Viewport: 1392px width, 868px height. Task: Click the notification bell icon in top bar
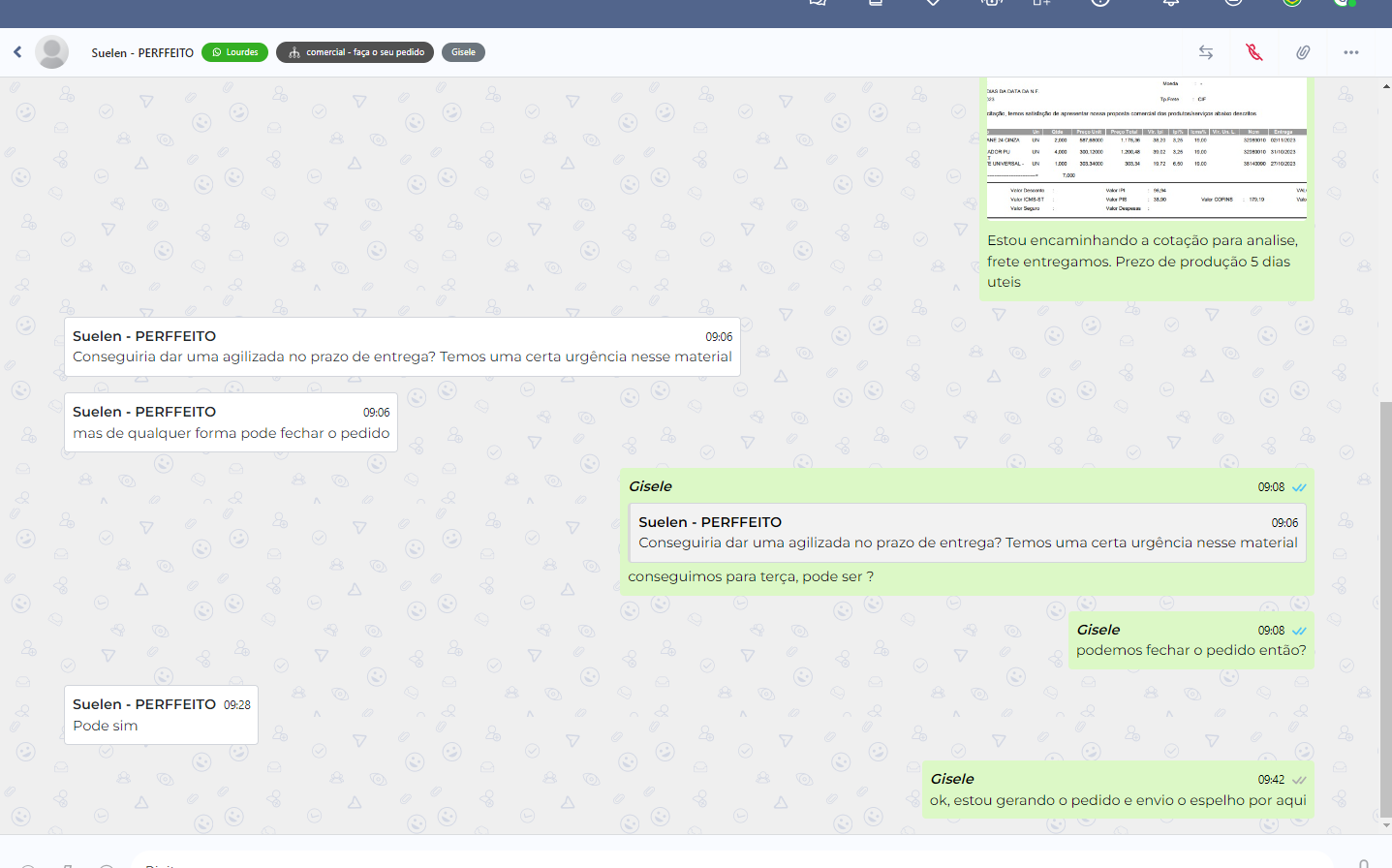(1170, 3)
